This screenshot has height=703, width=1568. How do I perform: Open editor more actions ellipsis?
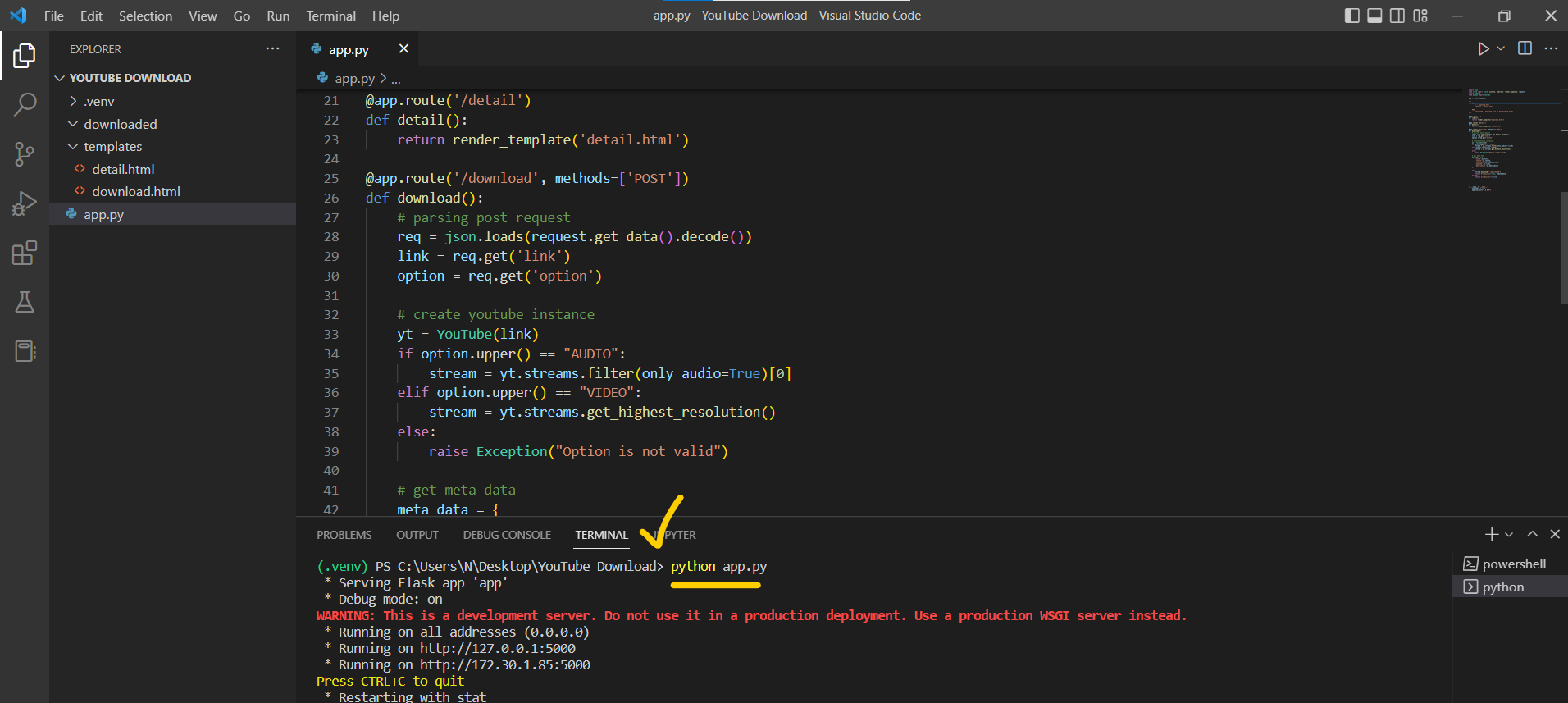click(1551, 48)
